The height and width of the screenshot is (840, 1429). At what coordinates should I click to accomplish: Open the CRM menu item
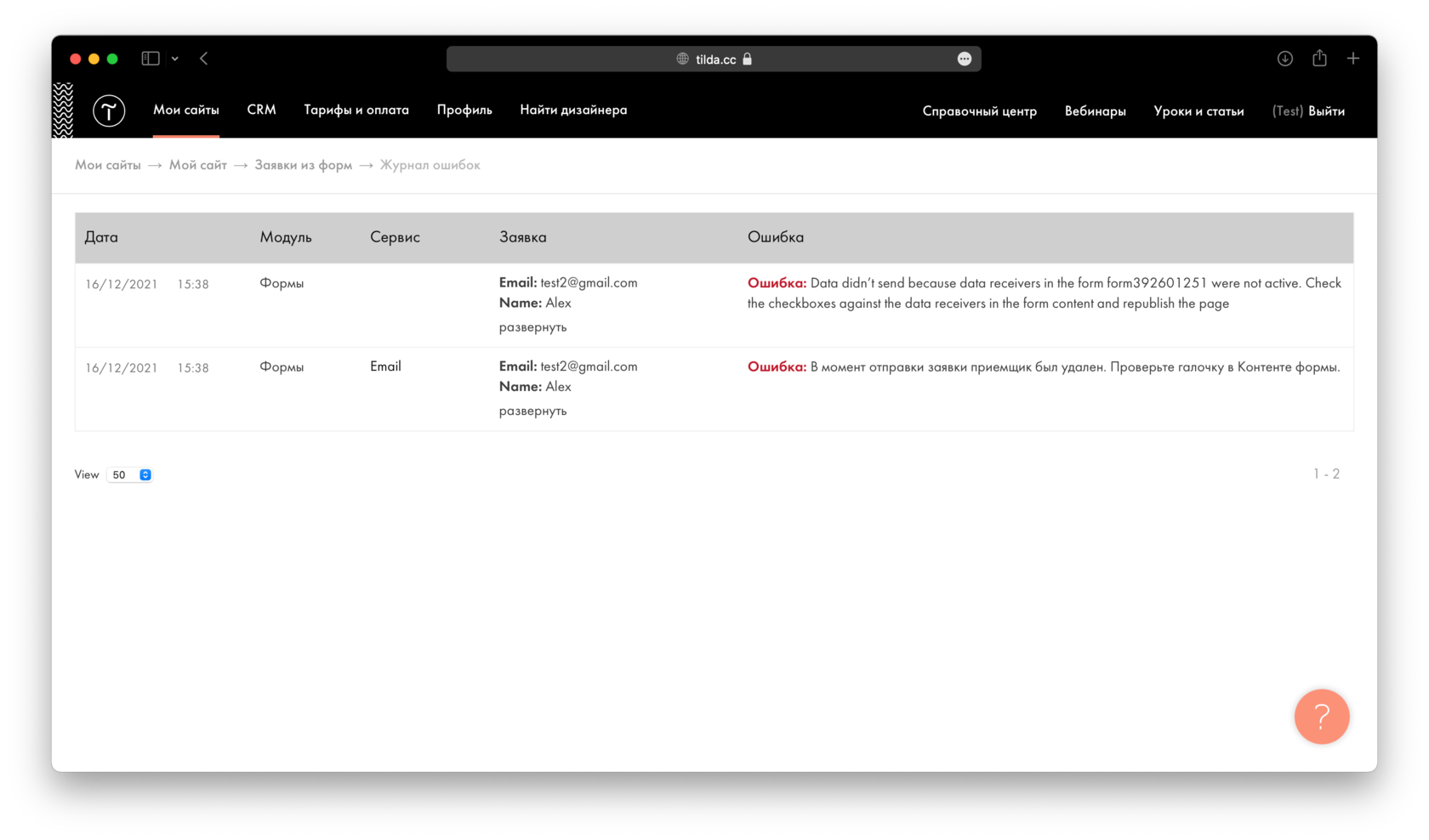[x=261, y=110]
